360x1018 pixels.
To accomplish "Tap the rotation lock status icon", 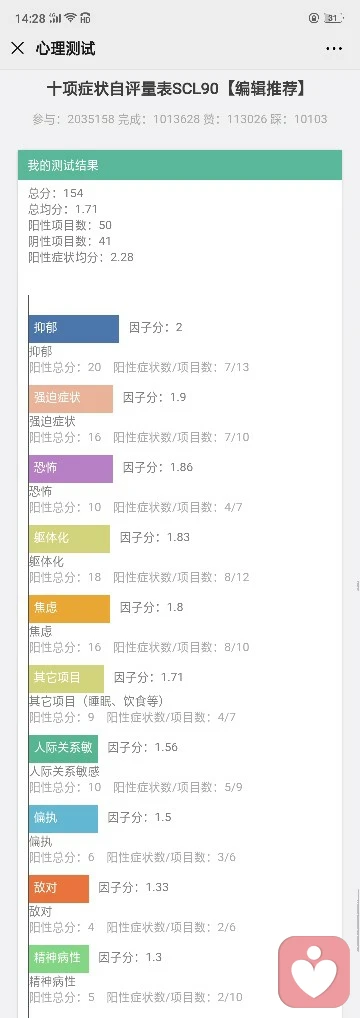I will [x=314, y=18].
